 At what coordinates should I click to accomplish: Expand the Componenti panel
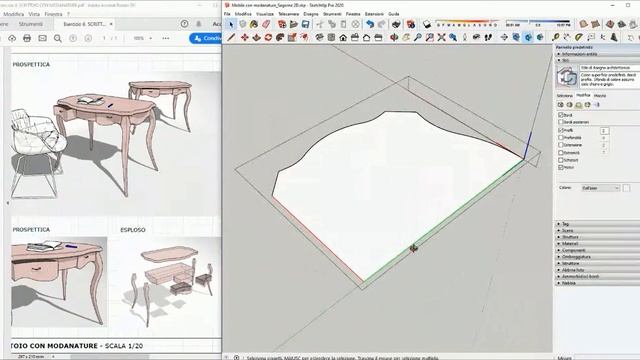coord(597,250)
